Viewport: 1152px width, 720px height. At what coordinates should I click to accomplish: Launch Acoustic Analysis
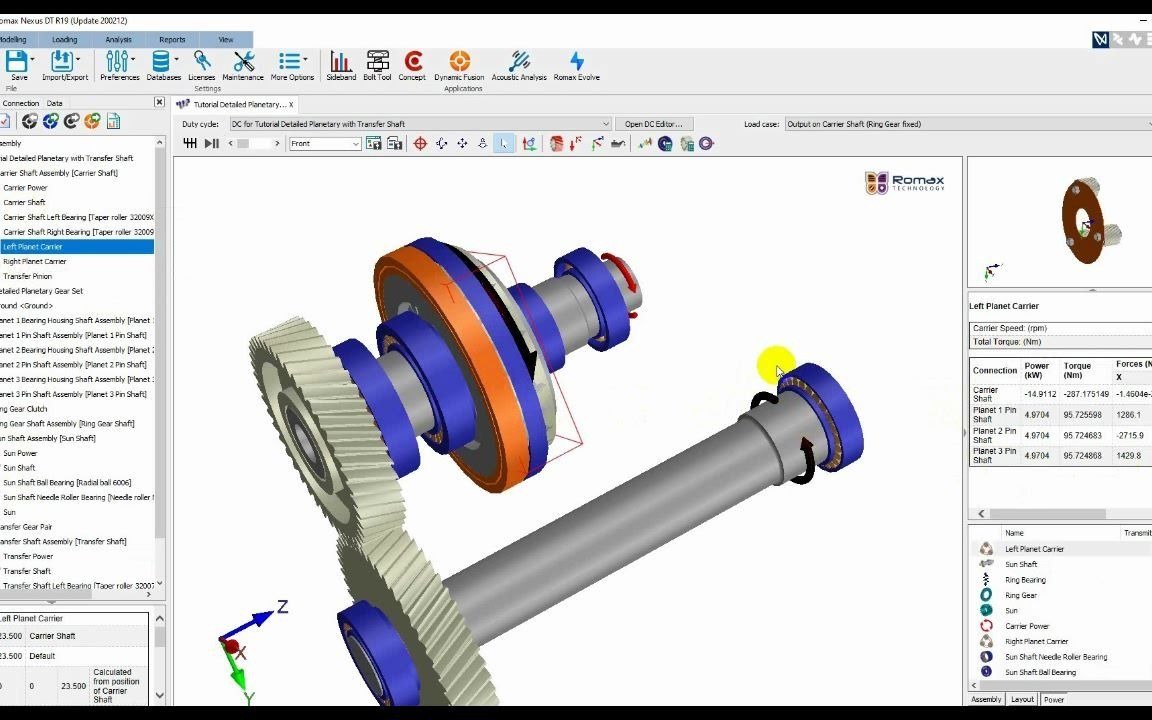pyautogui.click(x=519, y=65)
